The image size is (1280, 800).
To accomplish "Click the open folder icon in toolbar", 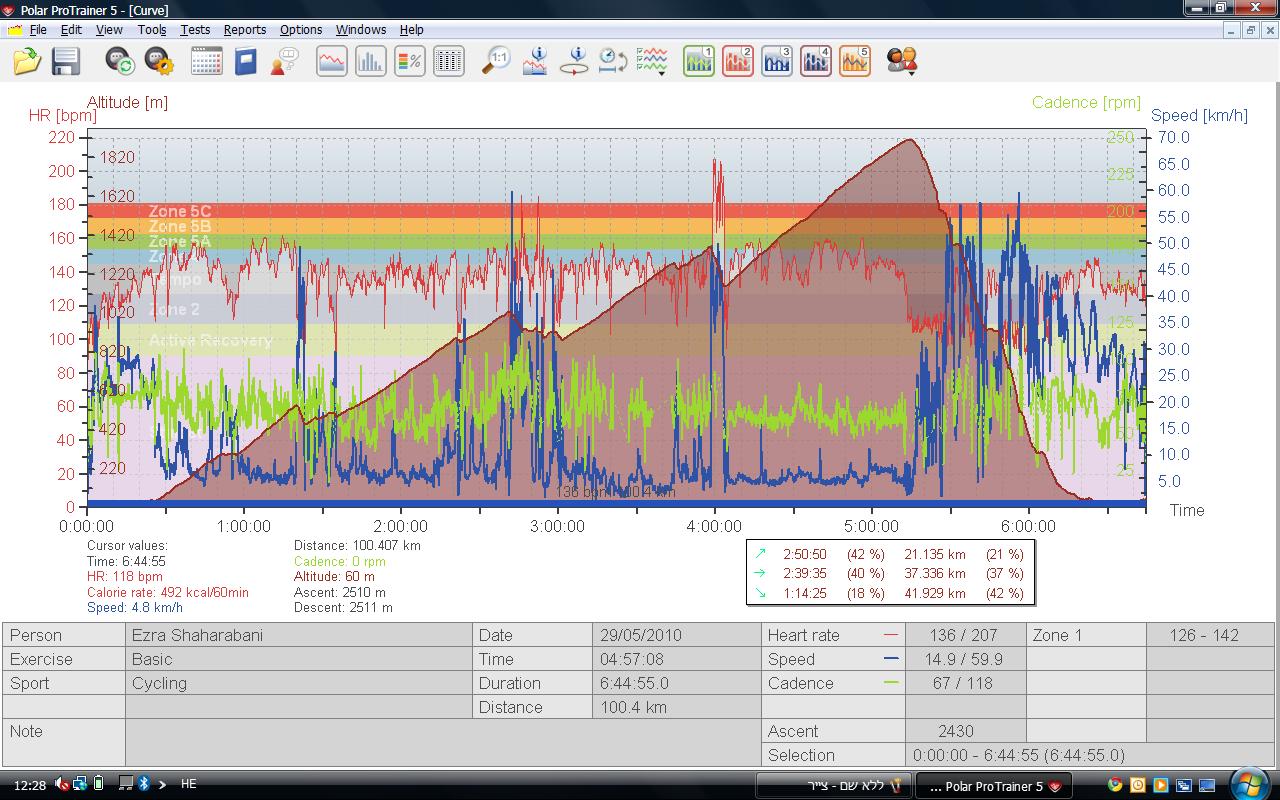I will [x=27, y=61].
